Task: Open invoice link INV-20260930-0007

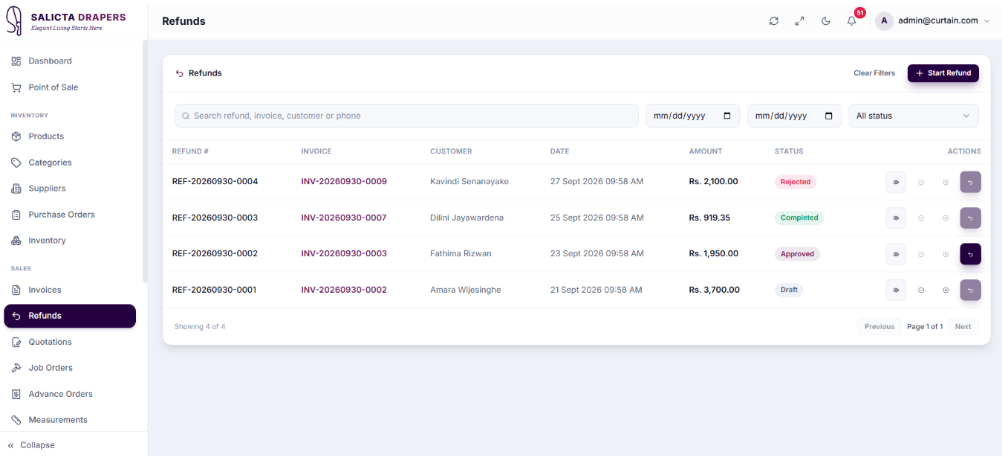Action: (x=344, y=218)
